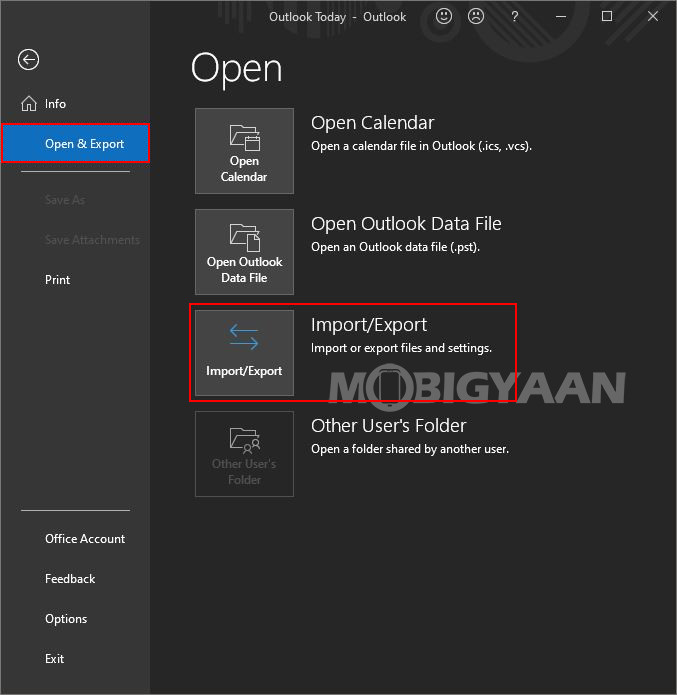The width and height of the screenshot is (677, 695).
Task: Open Help with the question mark icon
Action: 514,17
